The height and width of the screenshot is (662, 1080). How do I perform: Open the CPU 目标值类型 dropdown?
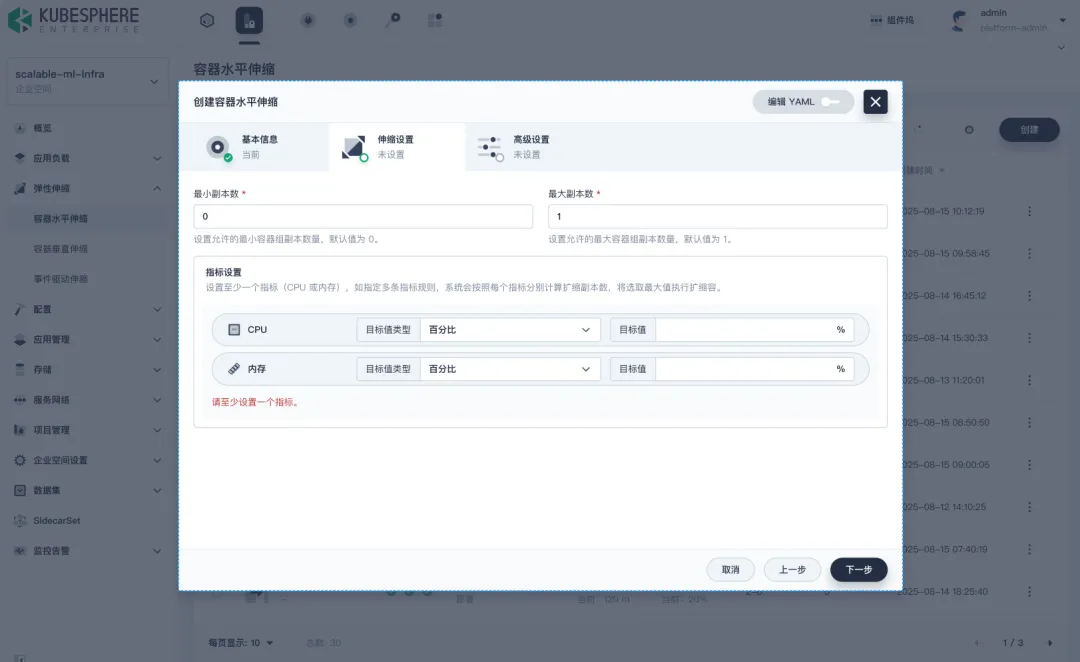pyautogui.click(x=509, y=330)
